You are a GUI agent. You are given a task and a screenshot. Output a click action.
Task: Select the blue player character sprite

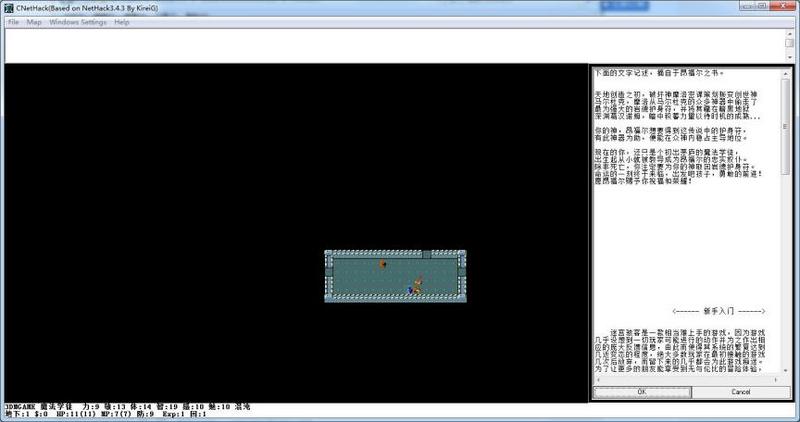coord(410,291)
